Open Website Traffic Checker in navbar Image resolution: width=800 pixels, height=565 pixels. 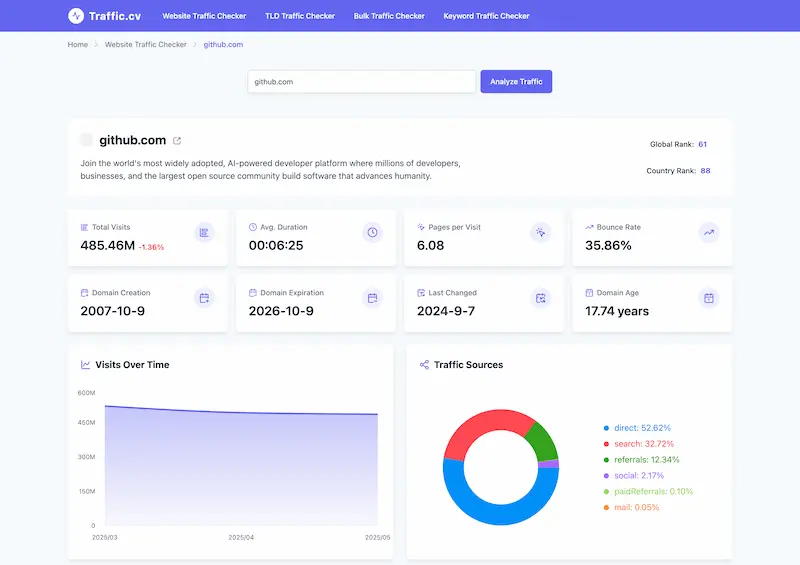(204, 16)
